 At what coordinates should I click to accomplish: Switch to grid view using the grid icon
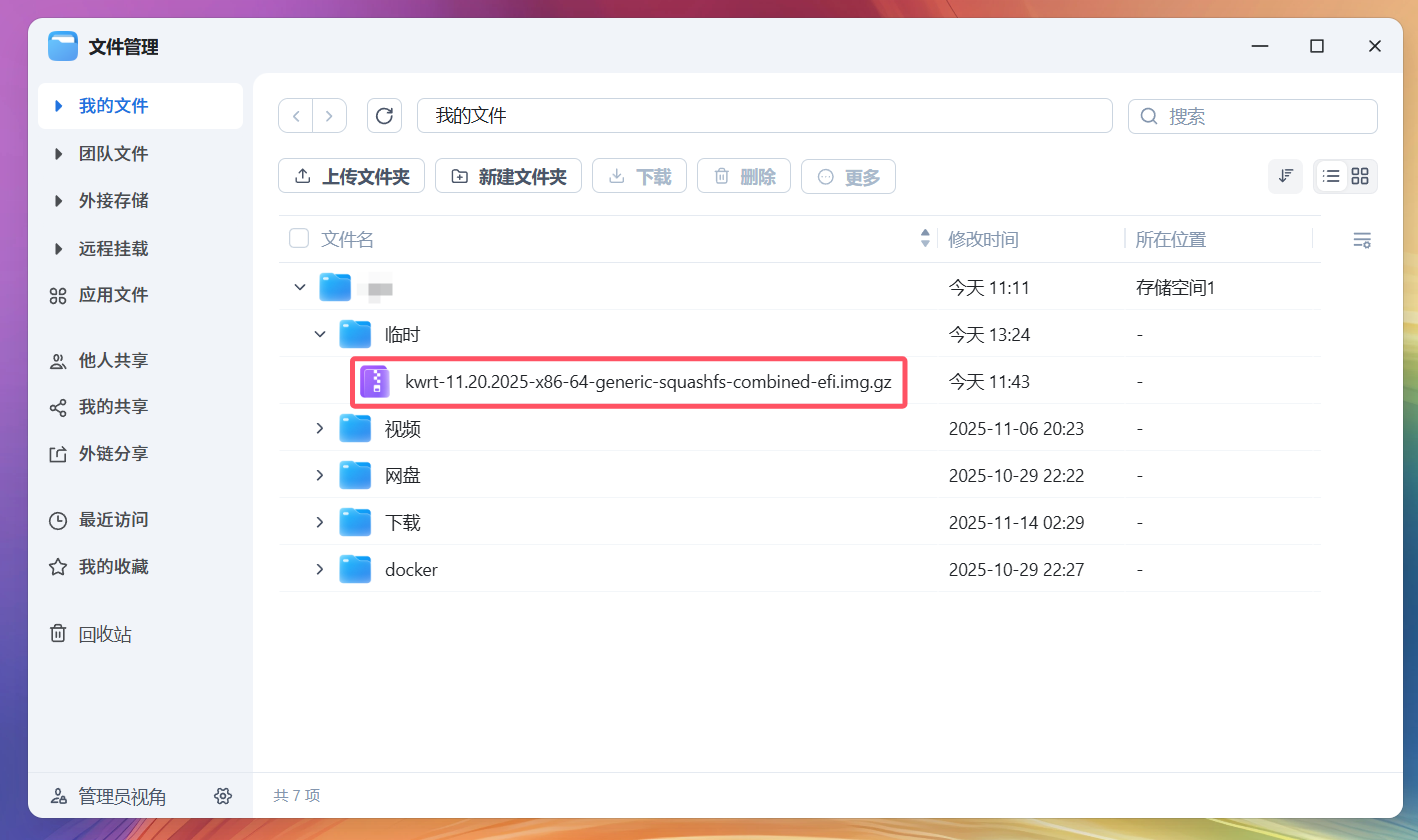click(x=1360, y=175)
